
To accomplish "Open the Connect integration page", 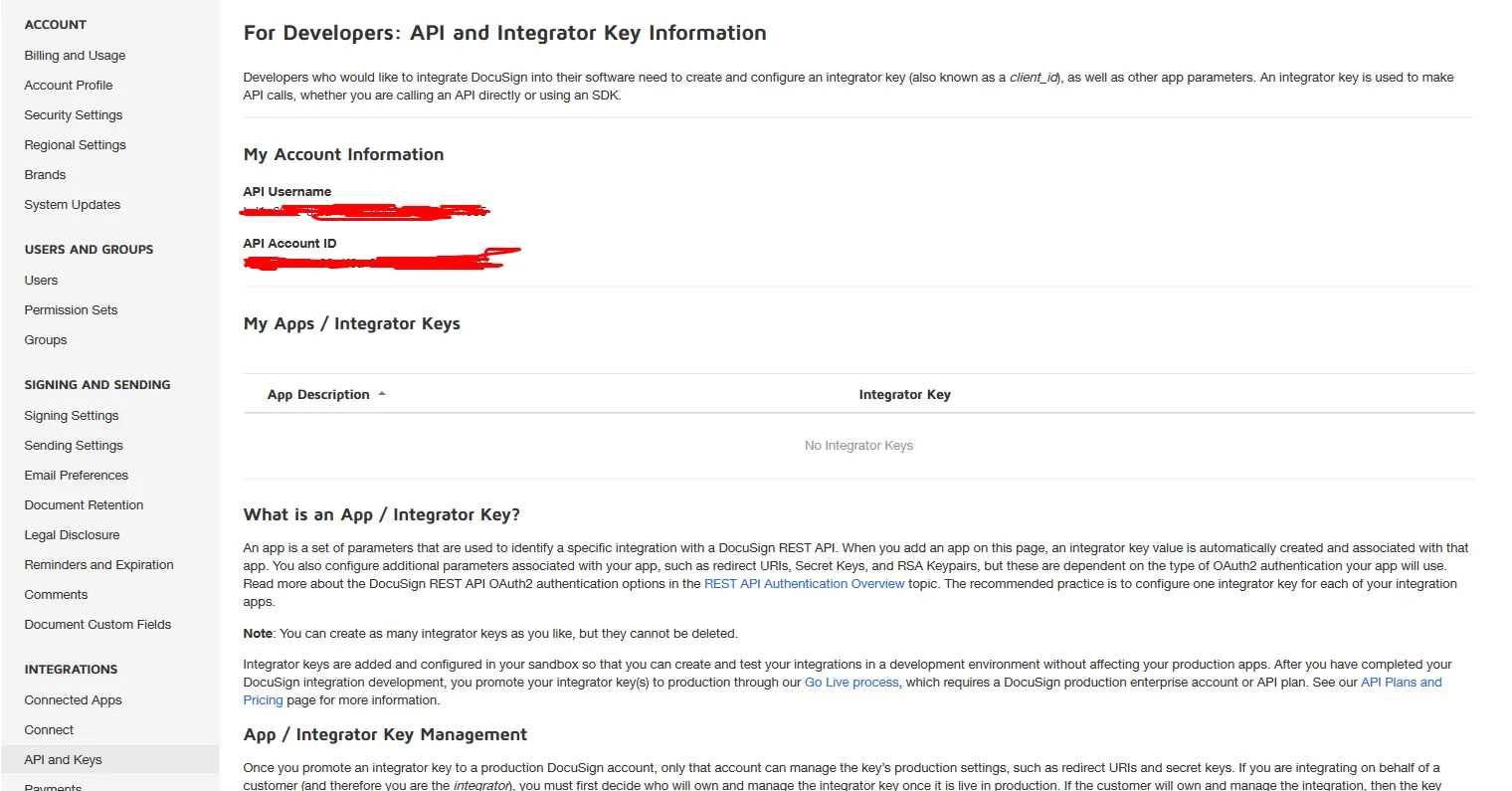I will pos(49,730).
